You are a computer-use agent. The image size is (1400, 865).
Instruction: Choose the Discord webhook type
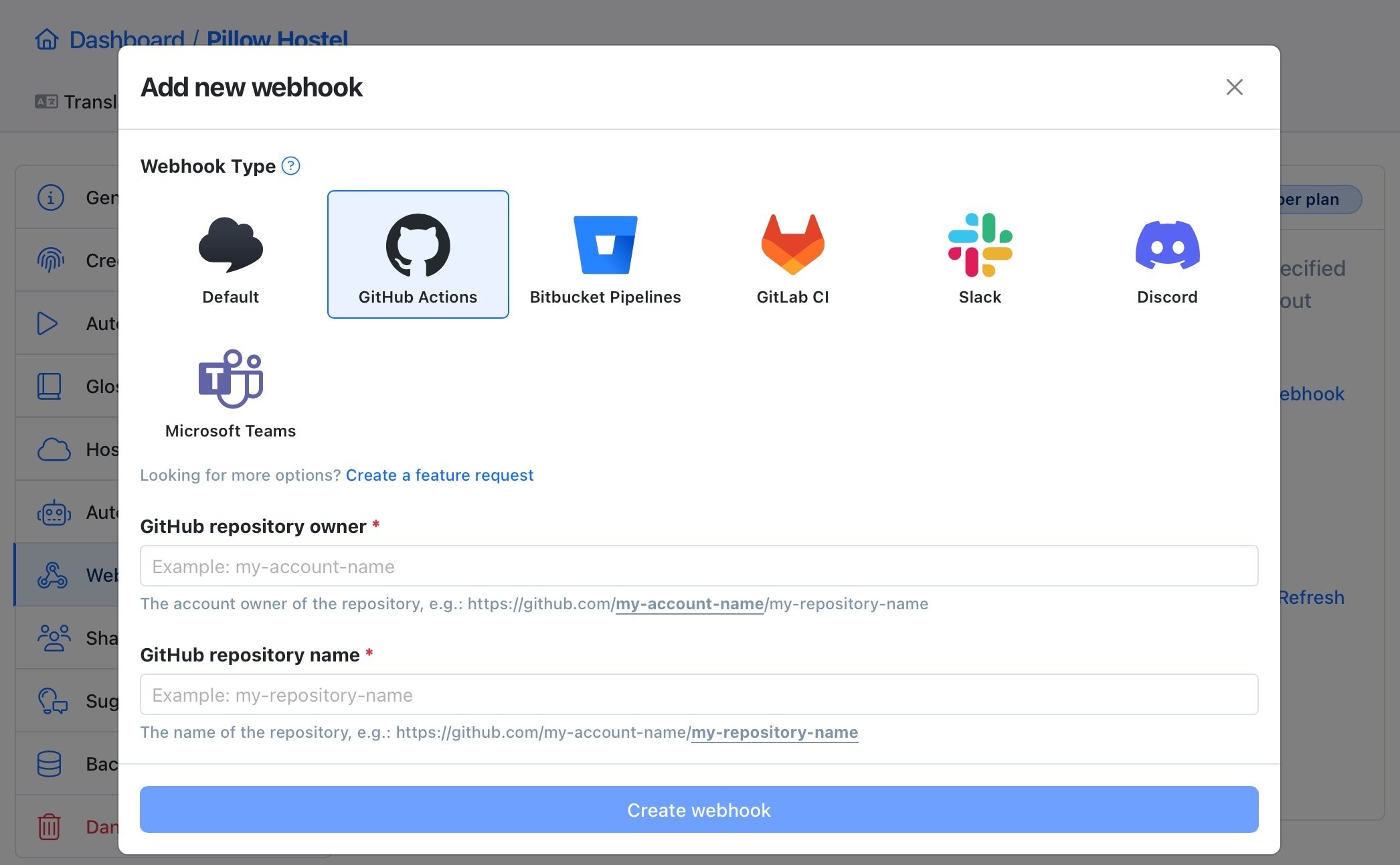[x=1167, y=254]
